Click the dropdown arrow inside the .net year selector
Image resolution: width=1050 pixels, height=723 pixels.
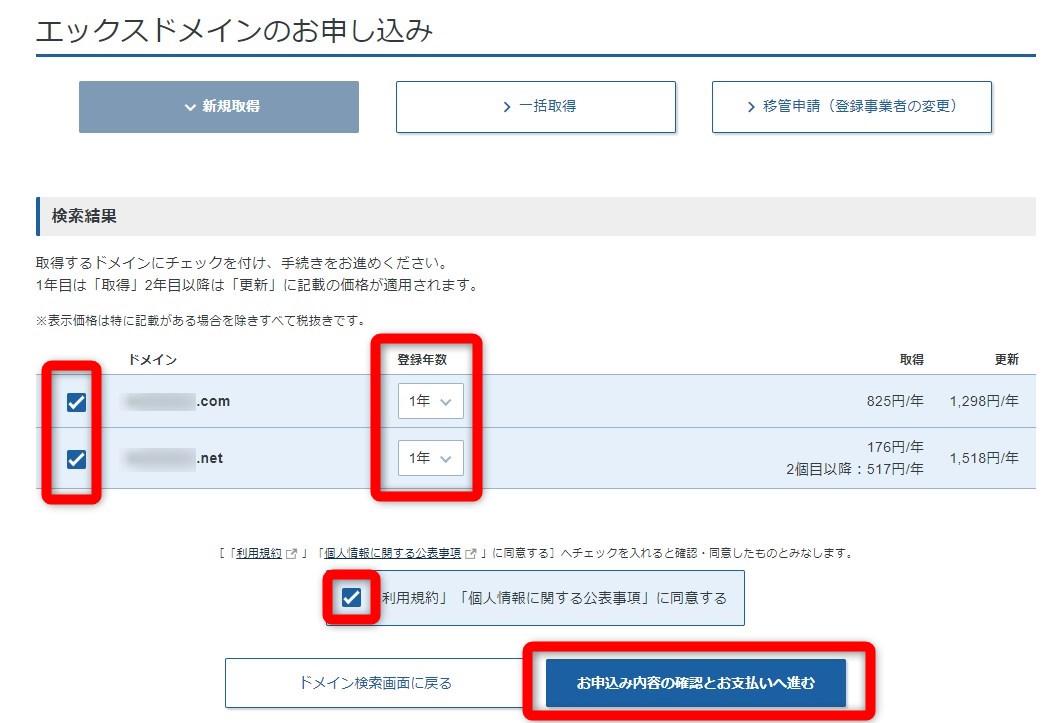[445, 458]
